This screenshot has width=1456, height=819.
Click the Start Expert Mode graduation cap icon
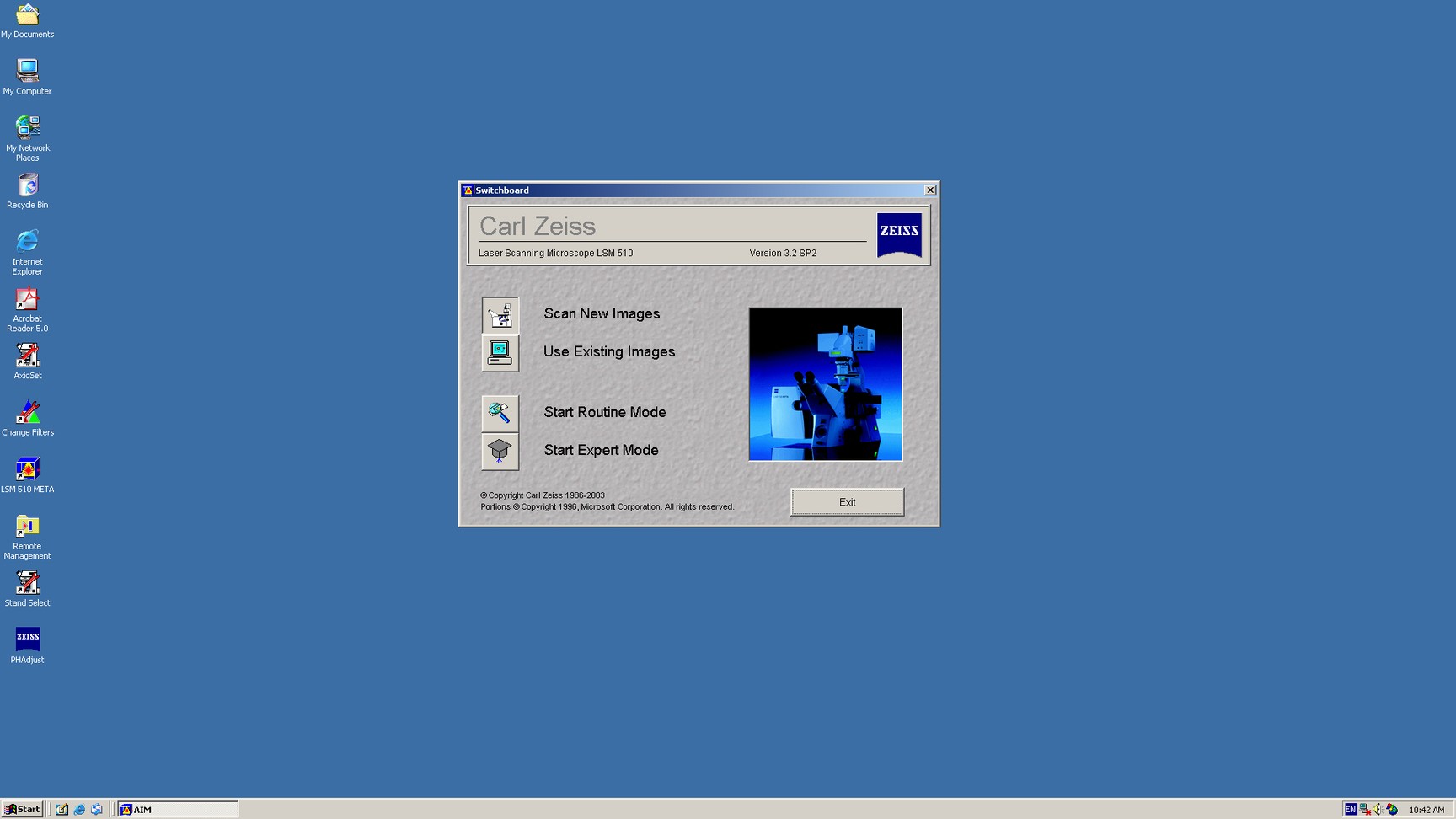[x=500, y=452]
